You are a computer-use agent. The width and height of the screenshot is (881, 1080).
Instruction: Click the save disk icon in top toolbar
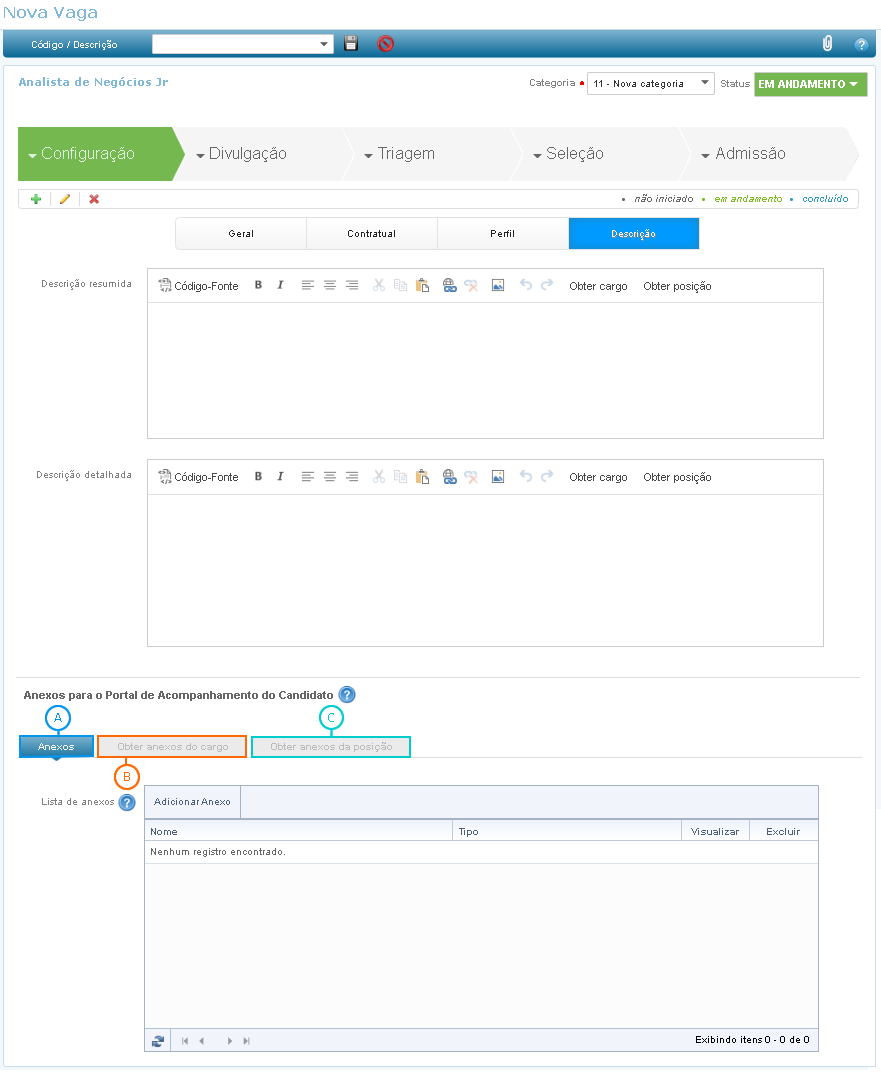click(351, 44)
